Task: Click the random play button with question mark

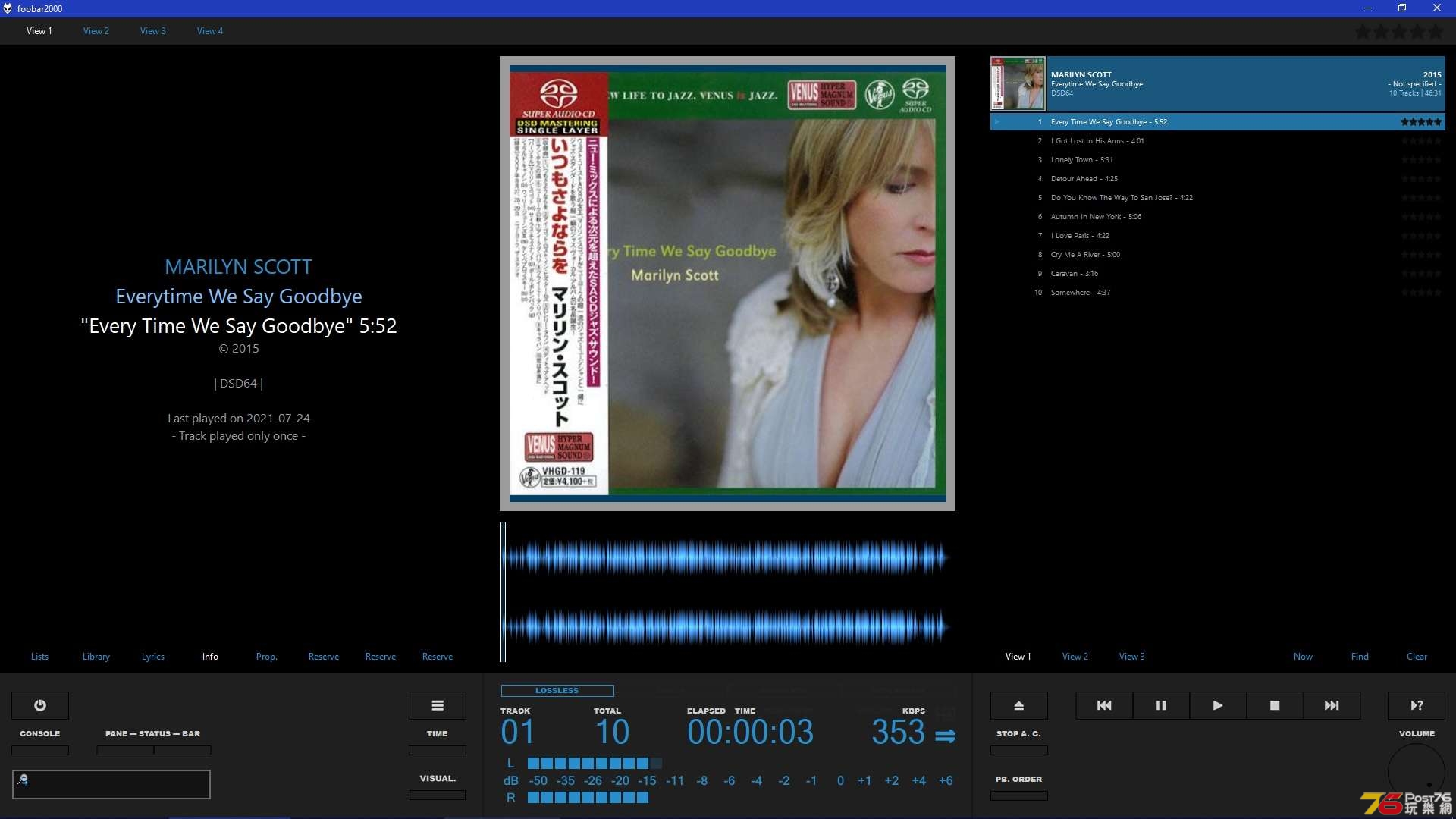Action: pyautogui.click(x=1417, y=705)
